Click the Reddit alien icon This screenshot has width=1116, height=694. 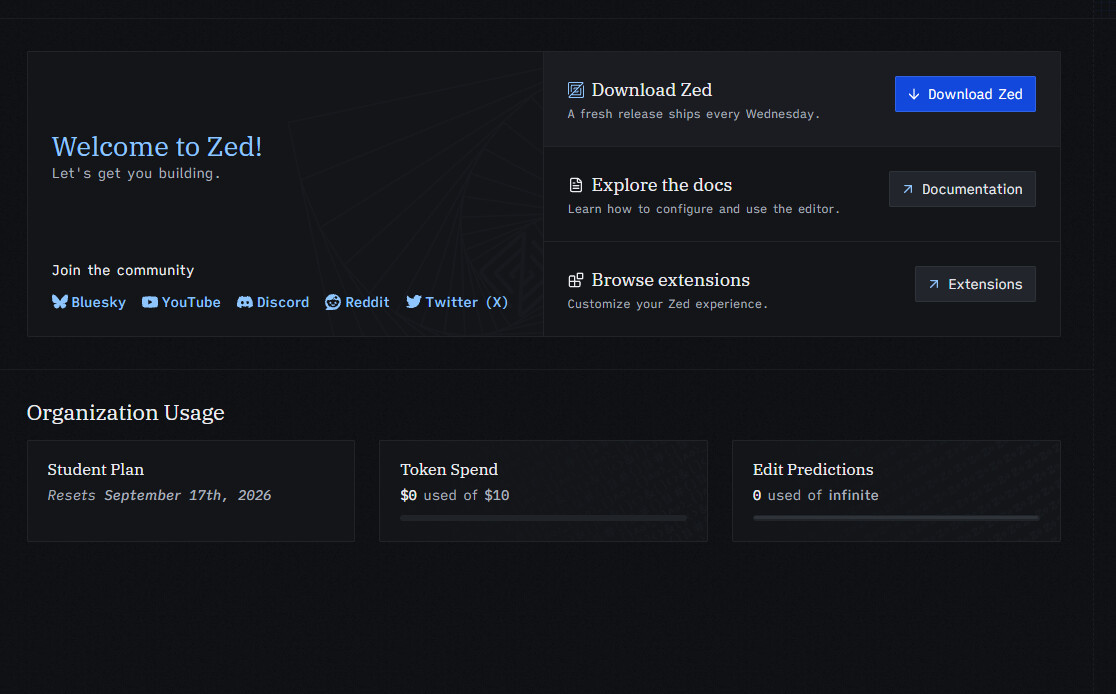point(333,302)
